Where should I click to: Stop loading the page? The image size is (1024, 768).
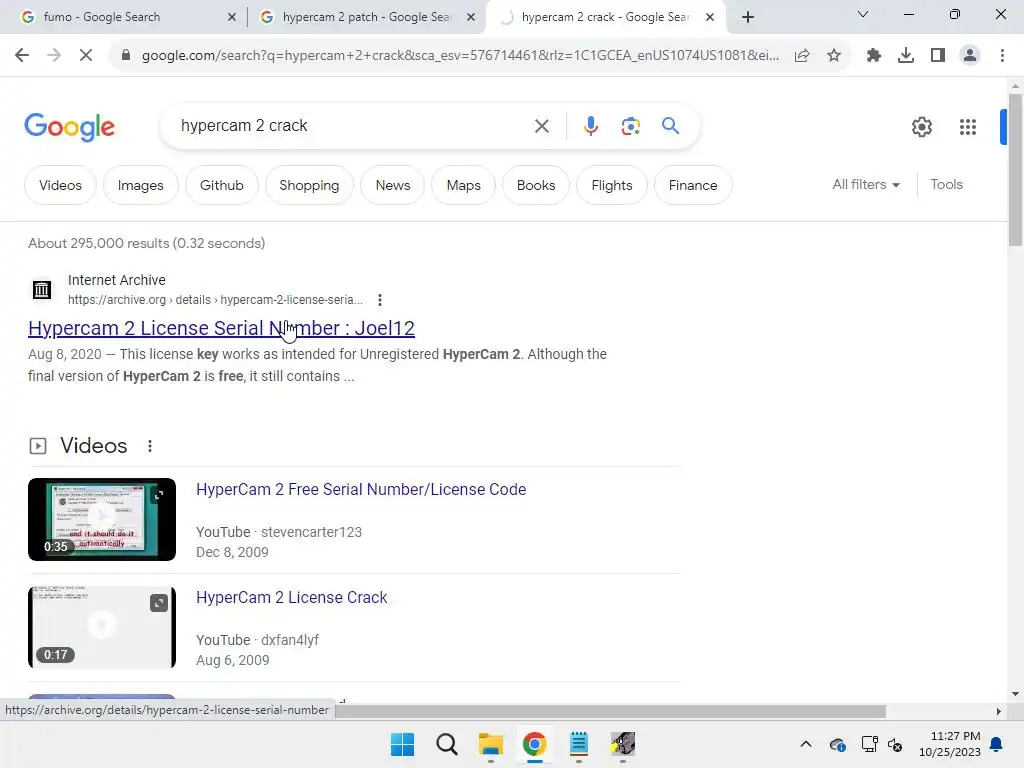coord(86,56)
